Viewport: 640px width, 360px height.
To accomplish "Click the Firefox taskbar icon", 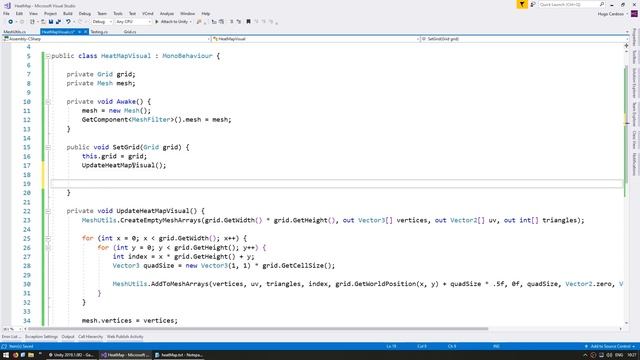I will click(x=16, y=355).
